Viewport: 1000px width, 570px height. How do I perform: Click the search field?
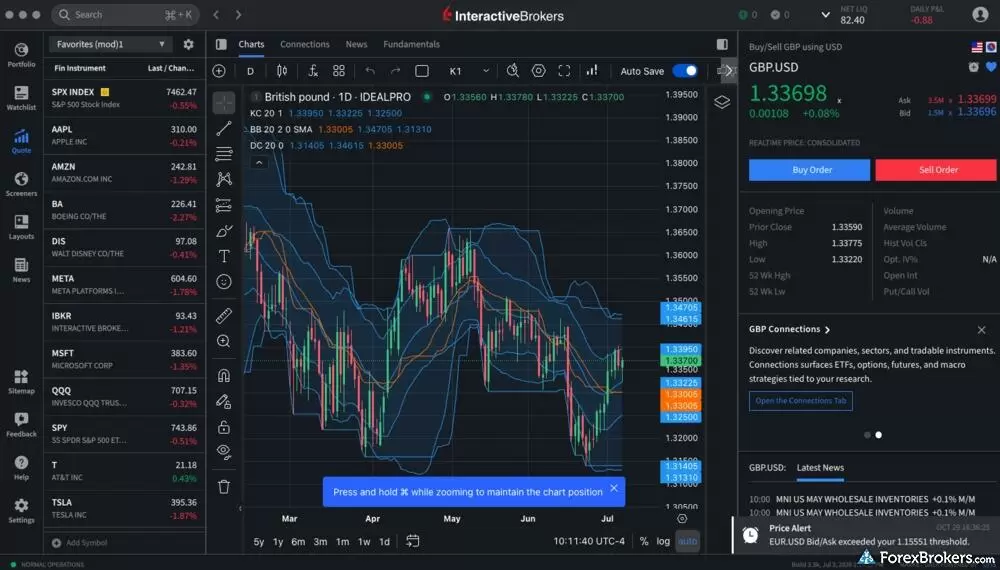click(125, 15)
